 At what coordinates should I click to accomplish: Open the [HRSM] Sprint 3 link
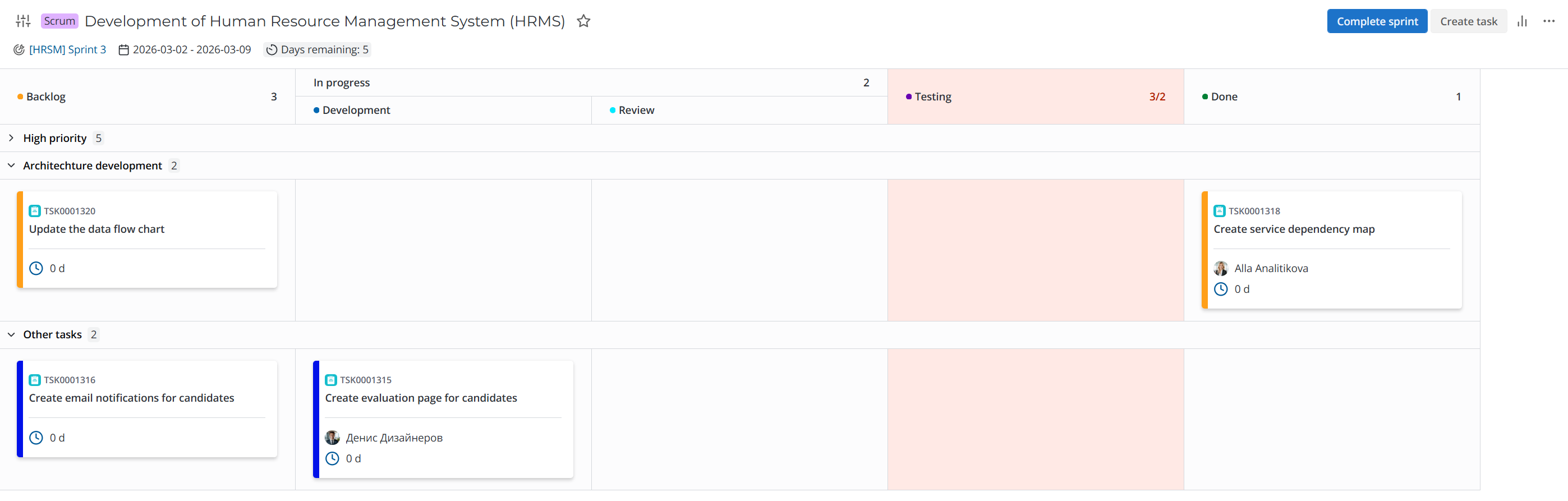click(x=67, y=50)
